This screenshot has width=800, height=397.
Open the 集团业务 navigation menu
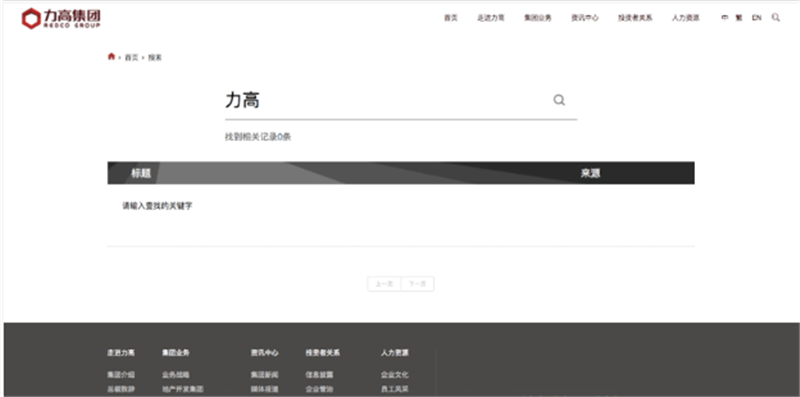coord(538,18)
